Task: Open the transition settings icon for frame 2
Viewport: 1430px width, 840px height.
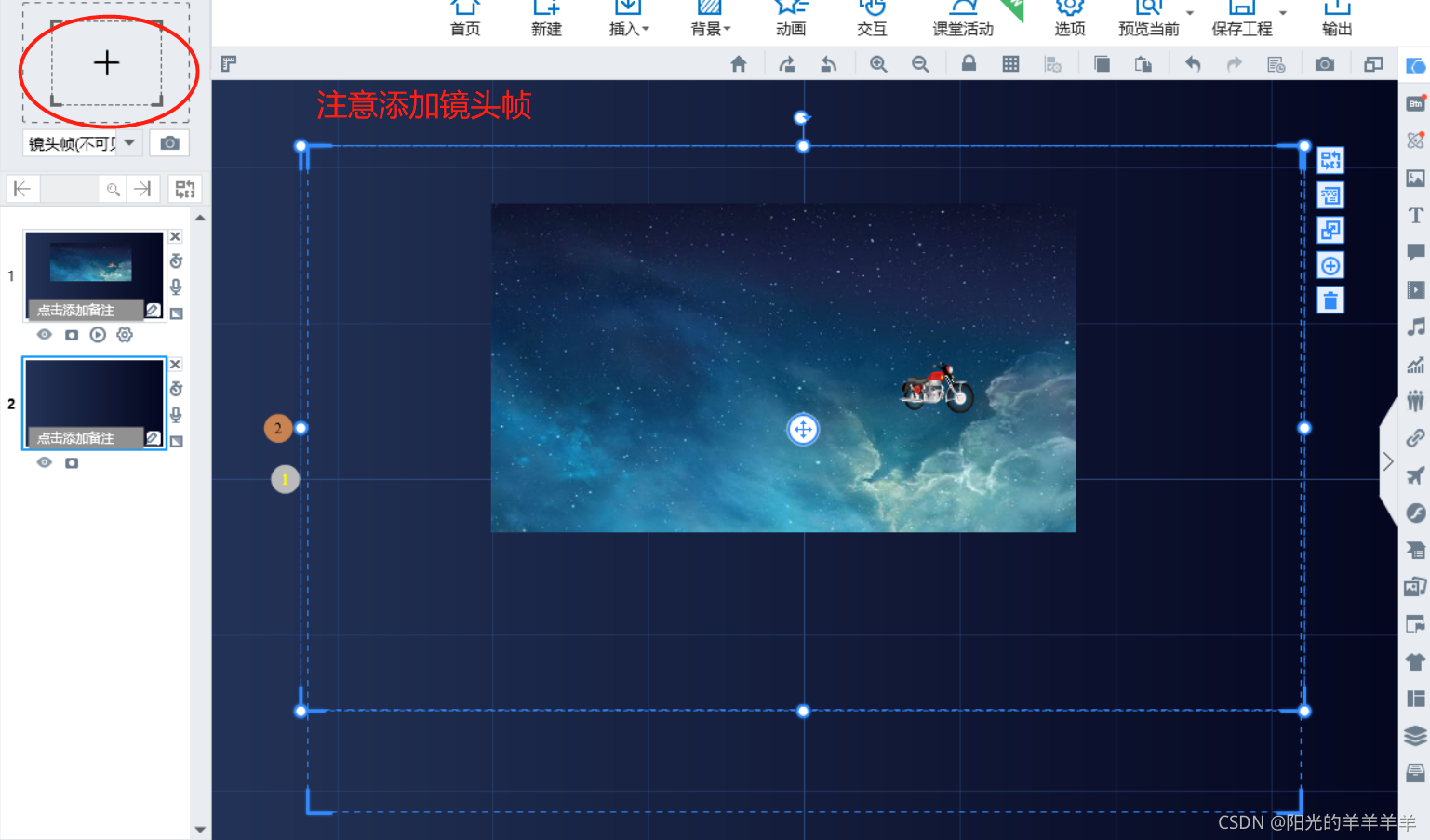Action: point(176,441)
